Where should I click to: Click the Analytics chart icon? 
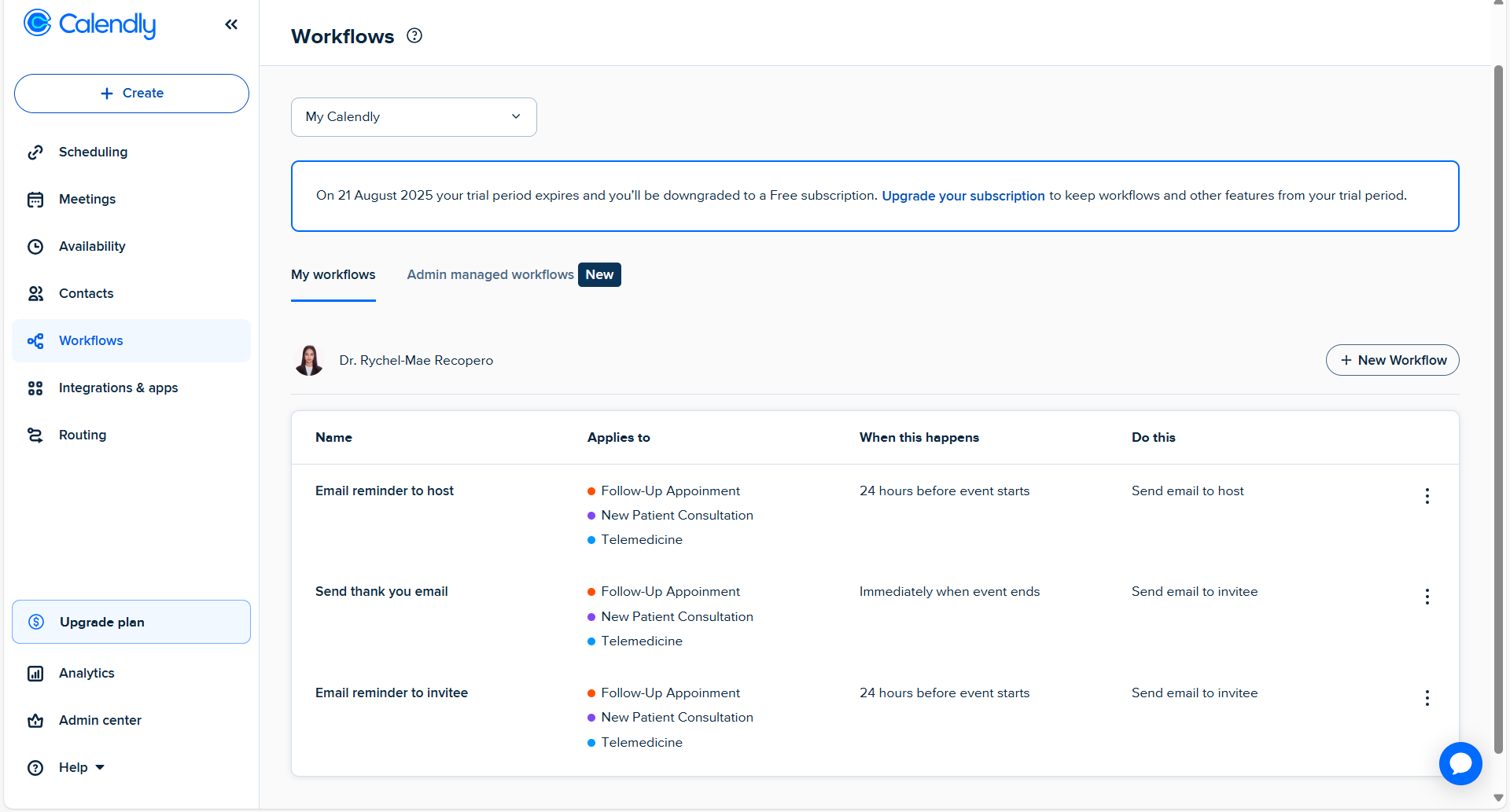(35, 674)
